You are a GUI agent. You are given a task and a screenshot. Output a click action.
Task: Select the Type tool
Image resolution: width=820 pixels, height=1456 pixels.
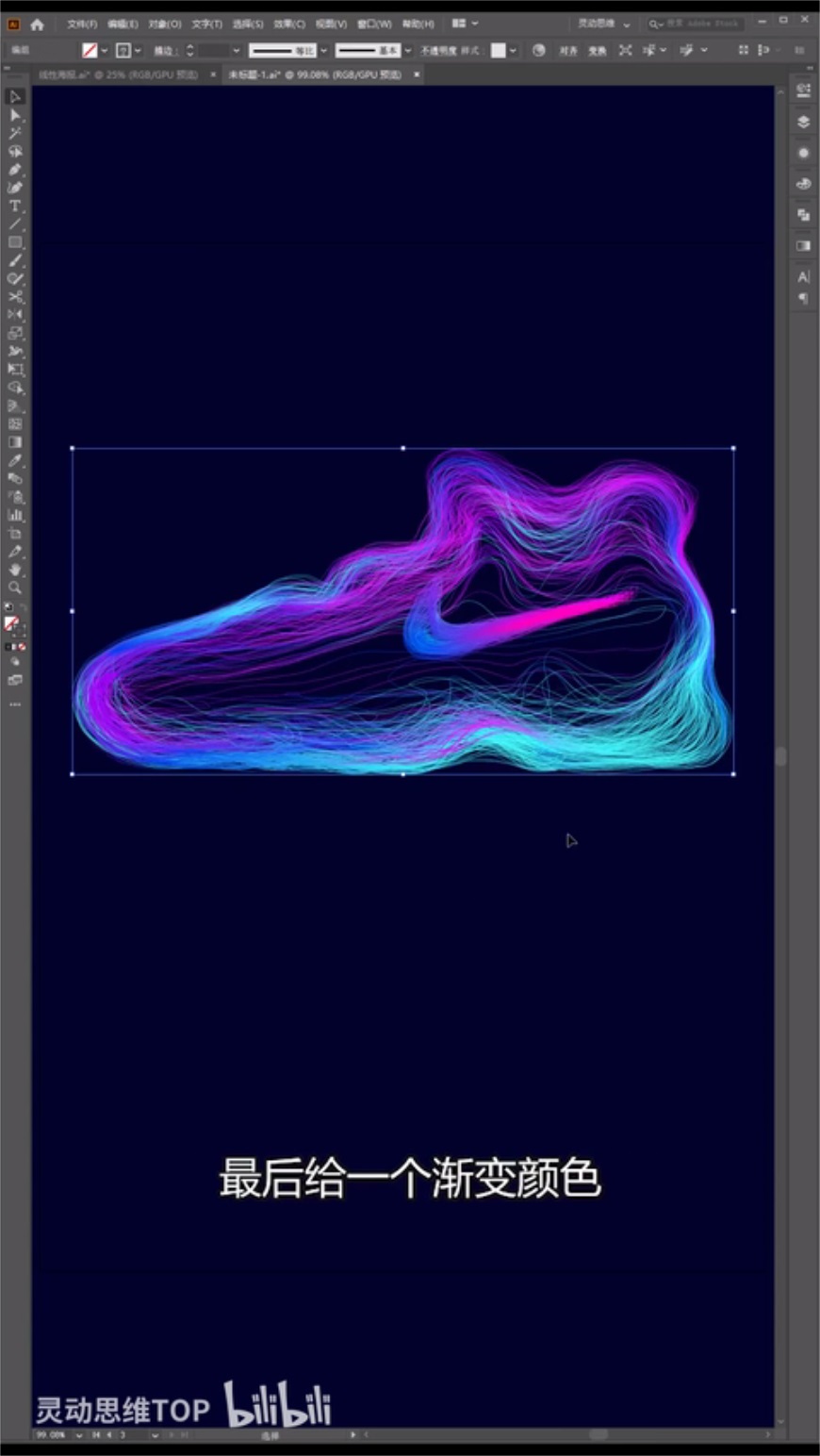click(15, 206)
